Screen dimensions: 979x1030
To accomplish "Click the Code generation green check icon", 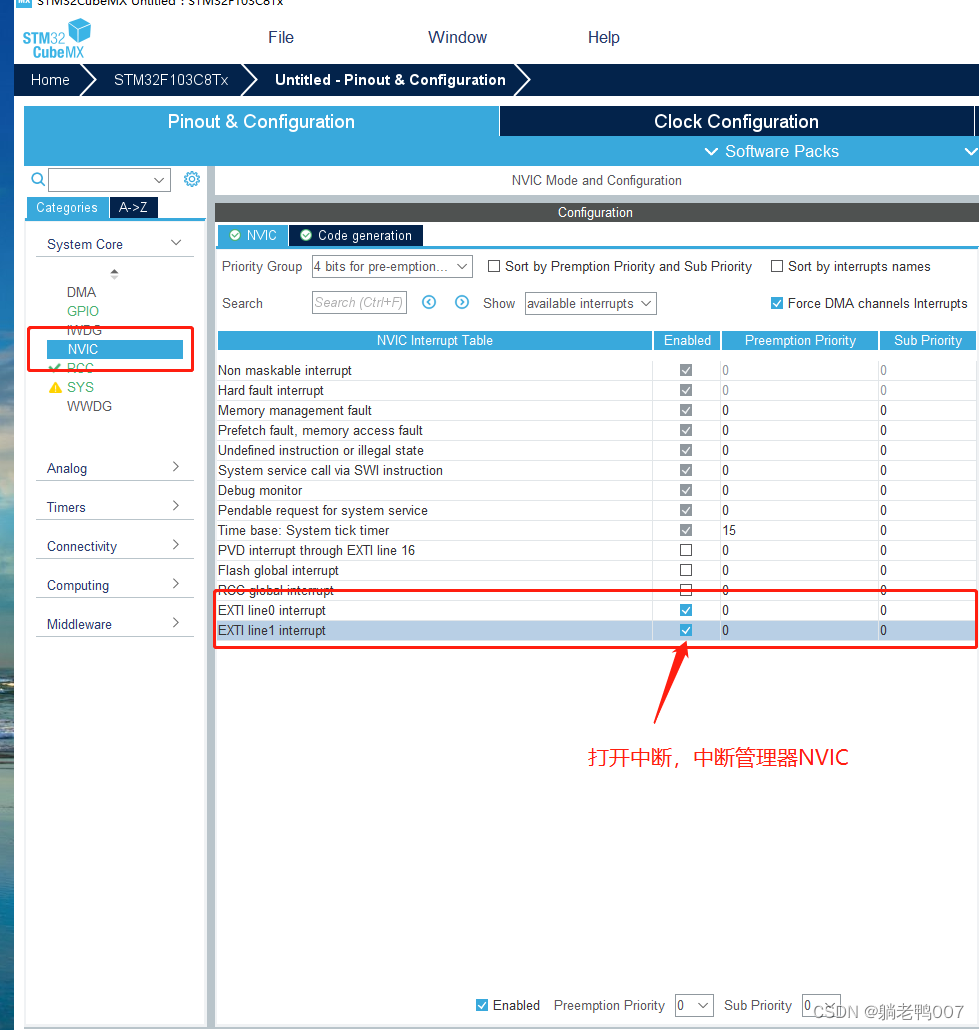I will [x=306, y=235].
